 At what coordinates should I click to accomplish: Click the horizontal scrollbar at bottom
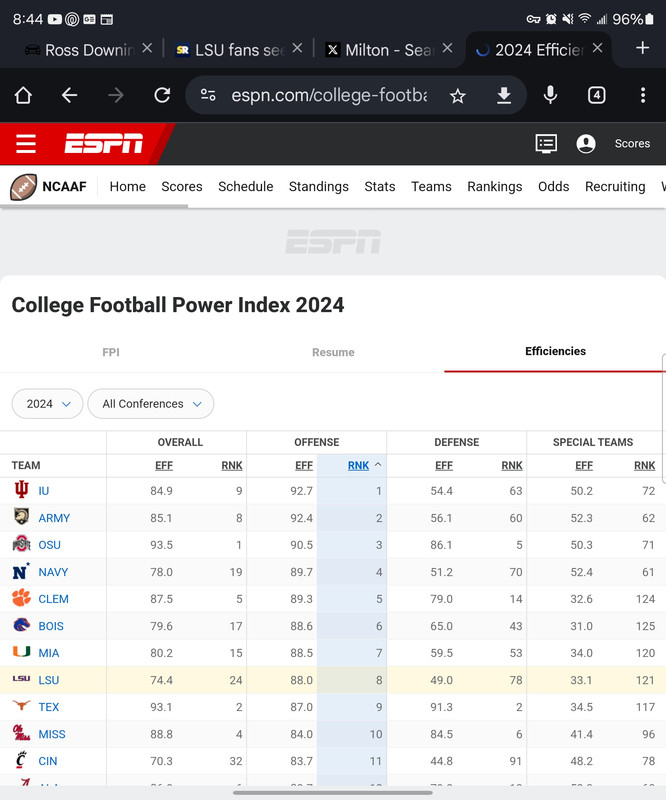(x=333, y=793)
